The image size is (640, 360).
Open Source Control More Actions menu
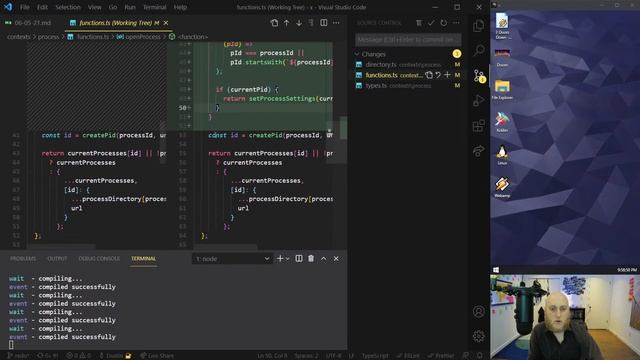pyautogui.click(x=456, y=23)
